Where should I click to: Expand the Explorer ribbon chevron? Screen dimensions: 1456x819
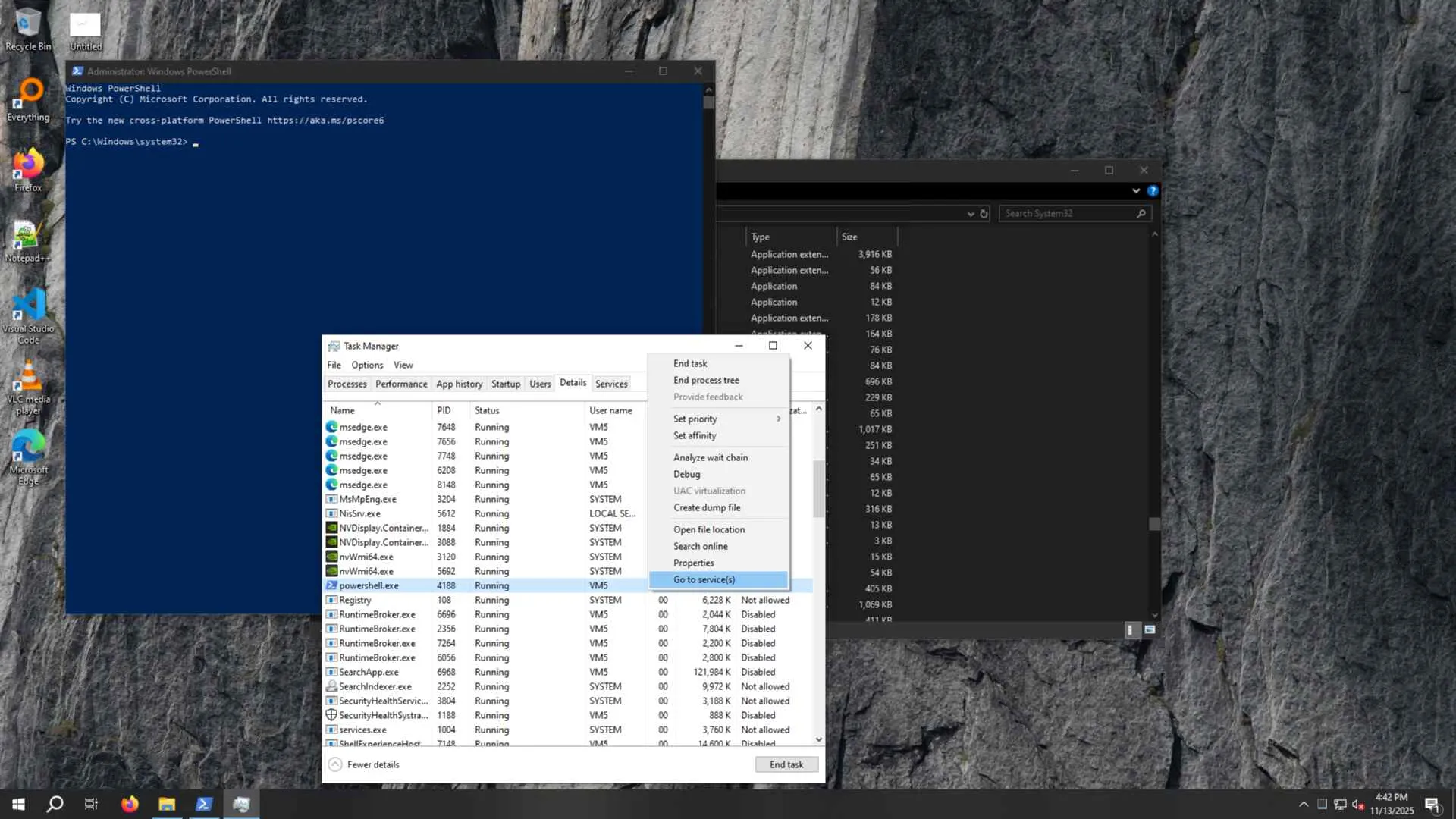1136,191
